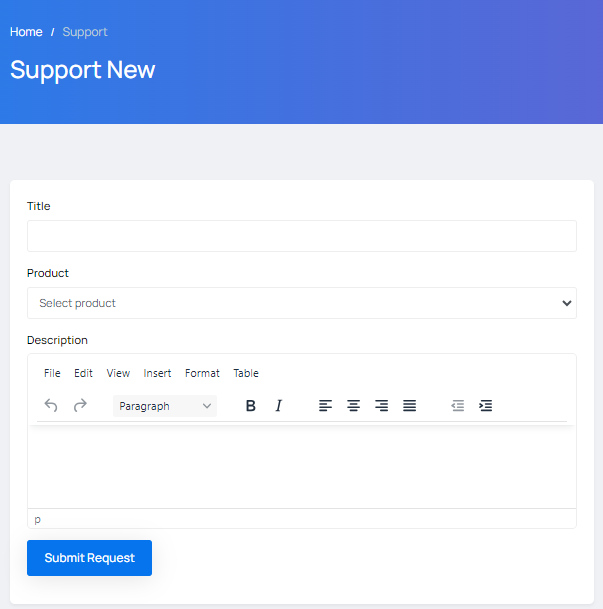
Task: Click the Undo arrow icon
Action: [51, 406]
